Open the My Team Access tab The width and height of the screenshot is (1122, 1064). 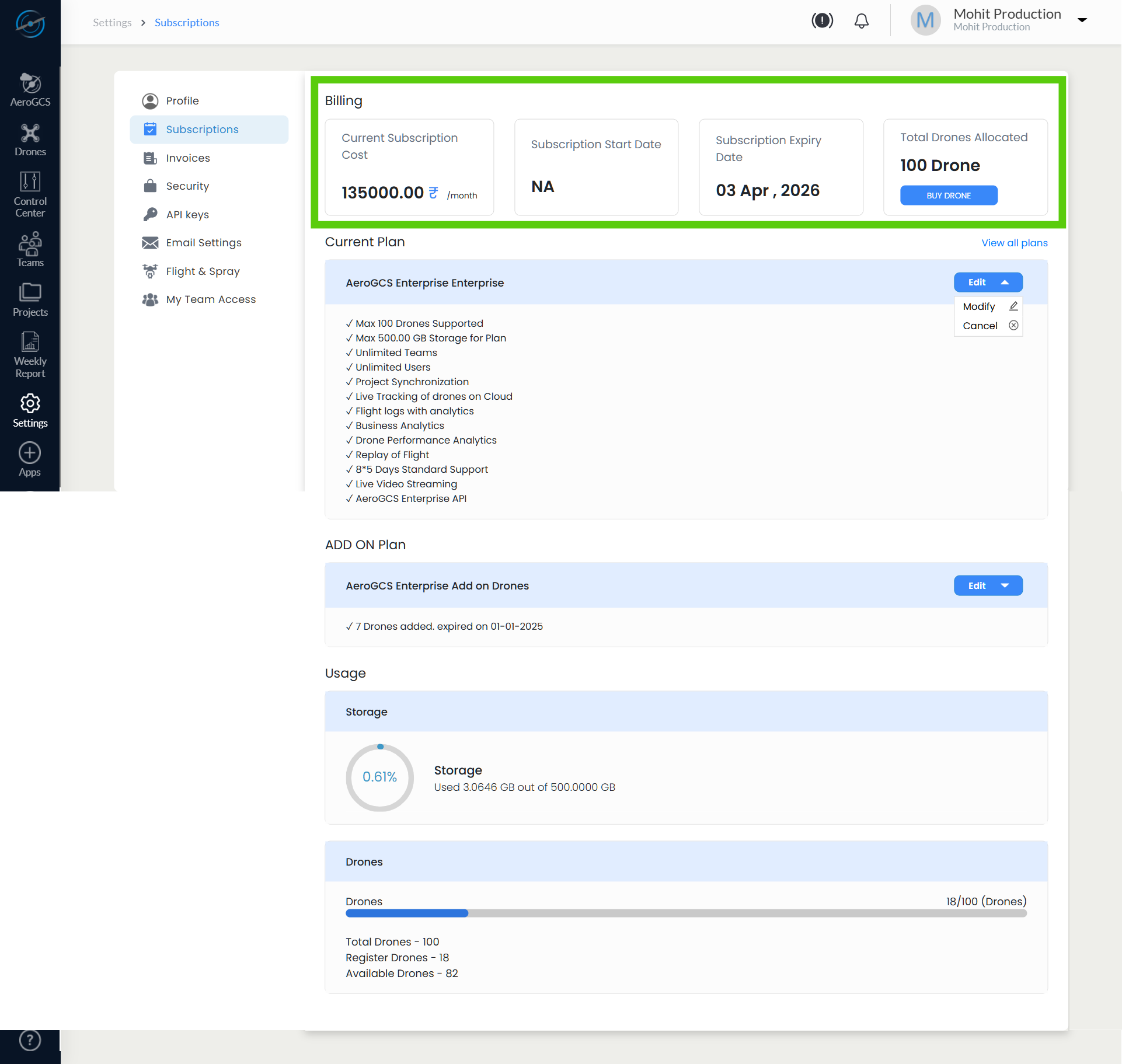(x=209, y=299)
